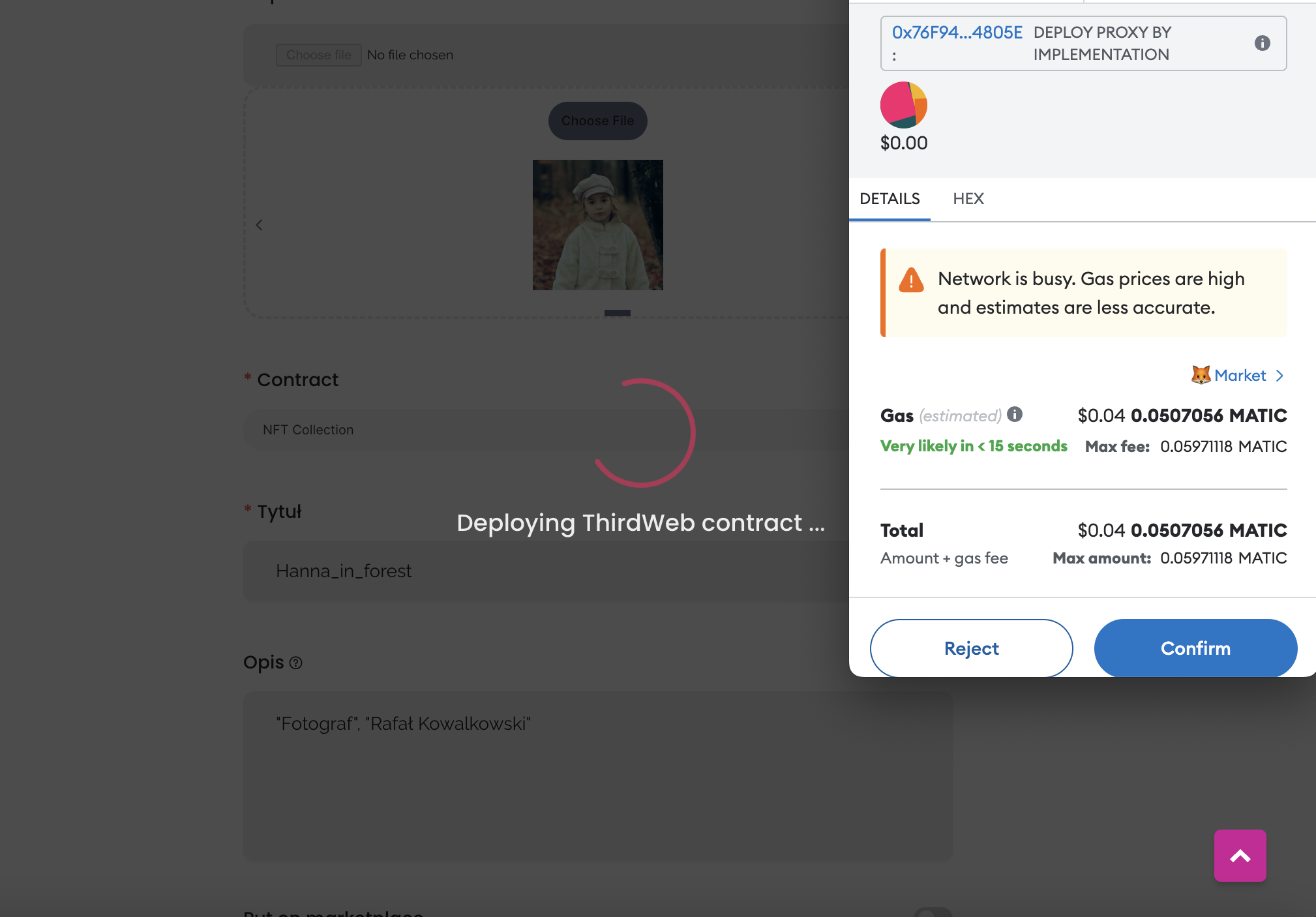Switch to the HEX tab

coord(968,199)
